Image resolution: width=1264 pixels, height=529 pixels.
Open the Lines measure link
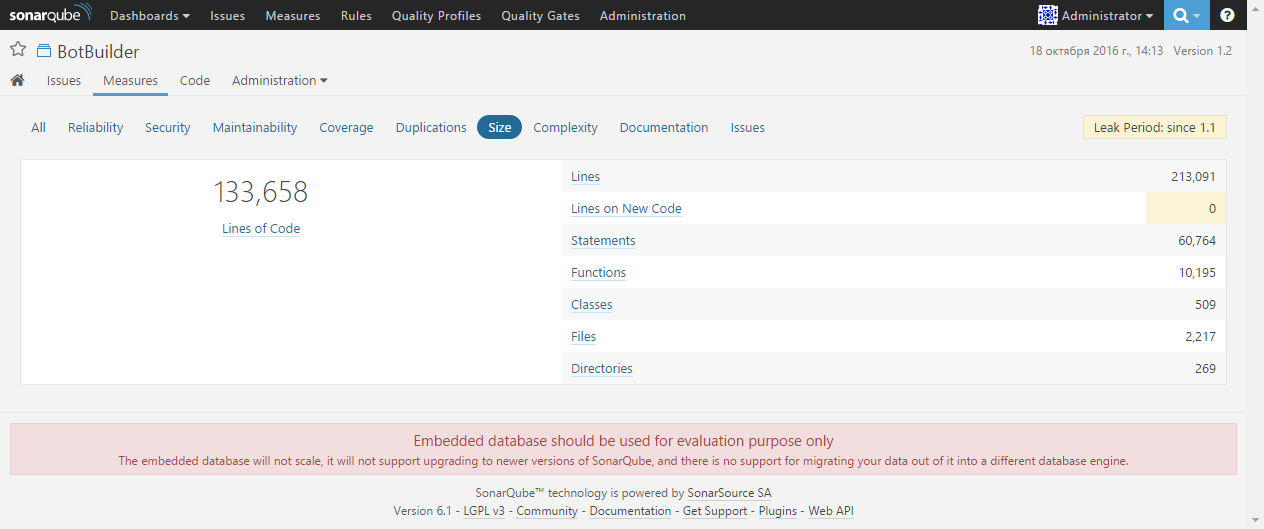[x=586, y=177]
